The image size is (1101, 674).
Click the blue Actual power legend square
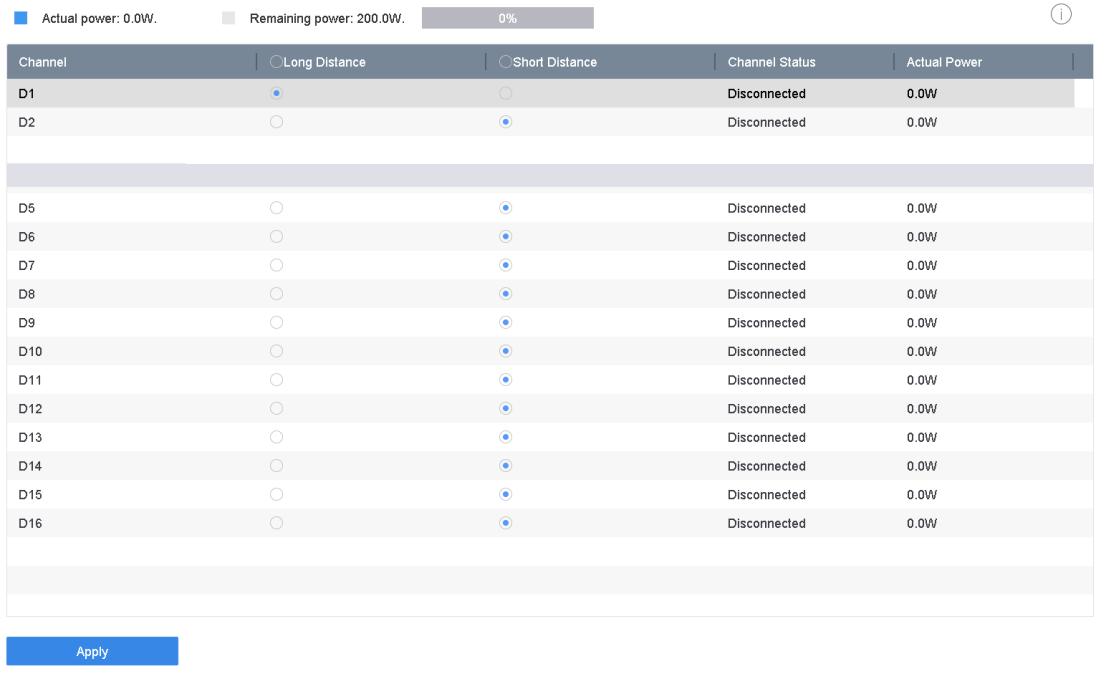click(x=21, y=18)
